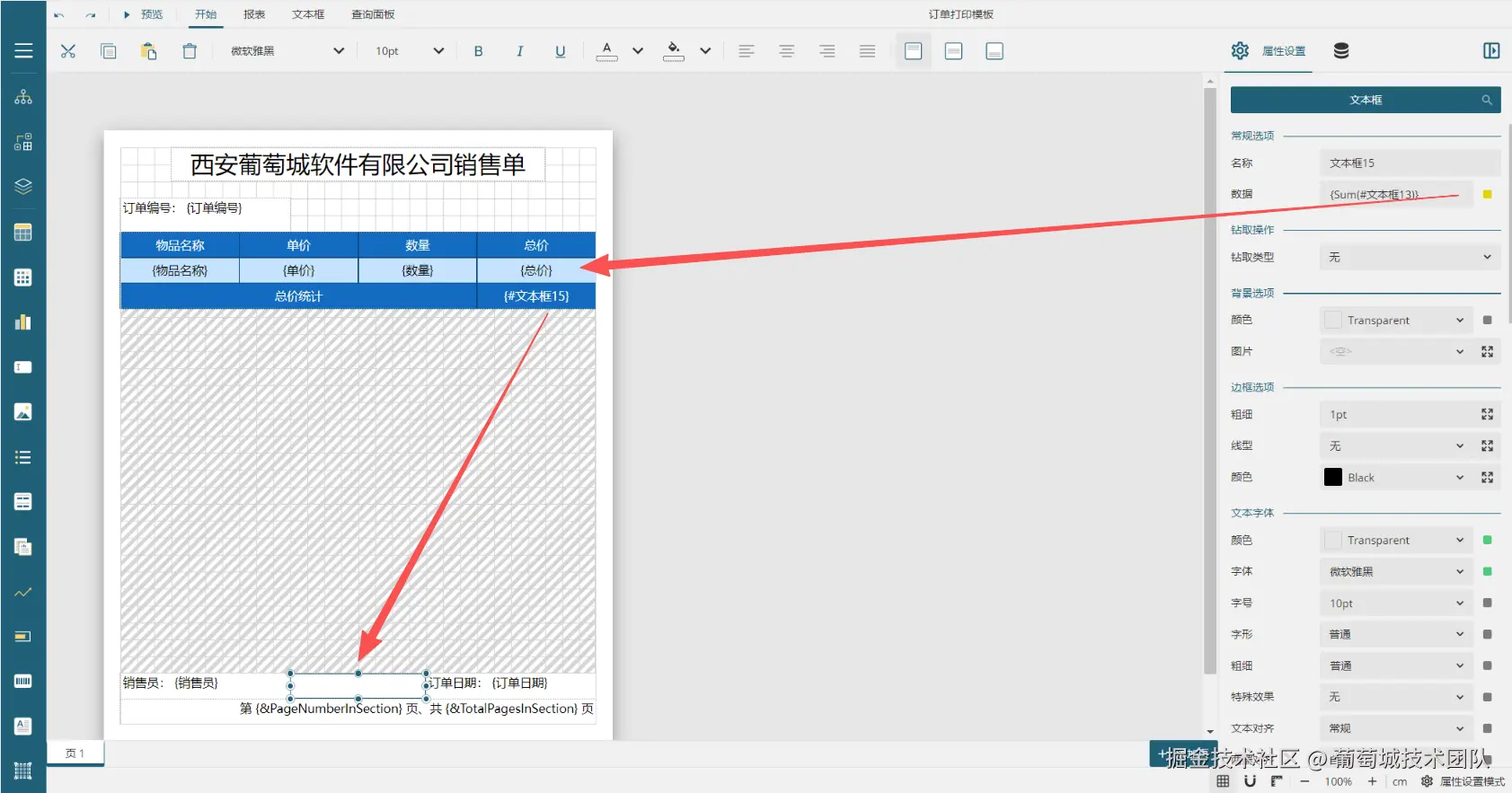Select the 页1 page tab
Image resolution: width=1512 pixels, height=793 pixels.
click(75, 753)
